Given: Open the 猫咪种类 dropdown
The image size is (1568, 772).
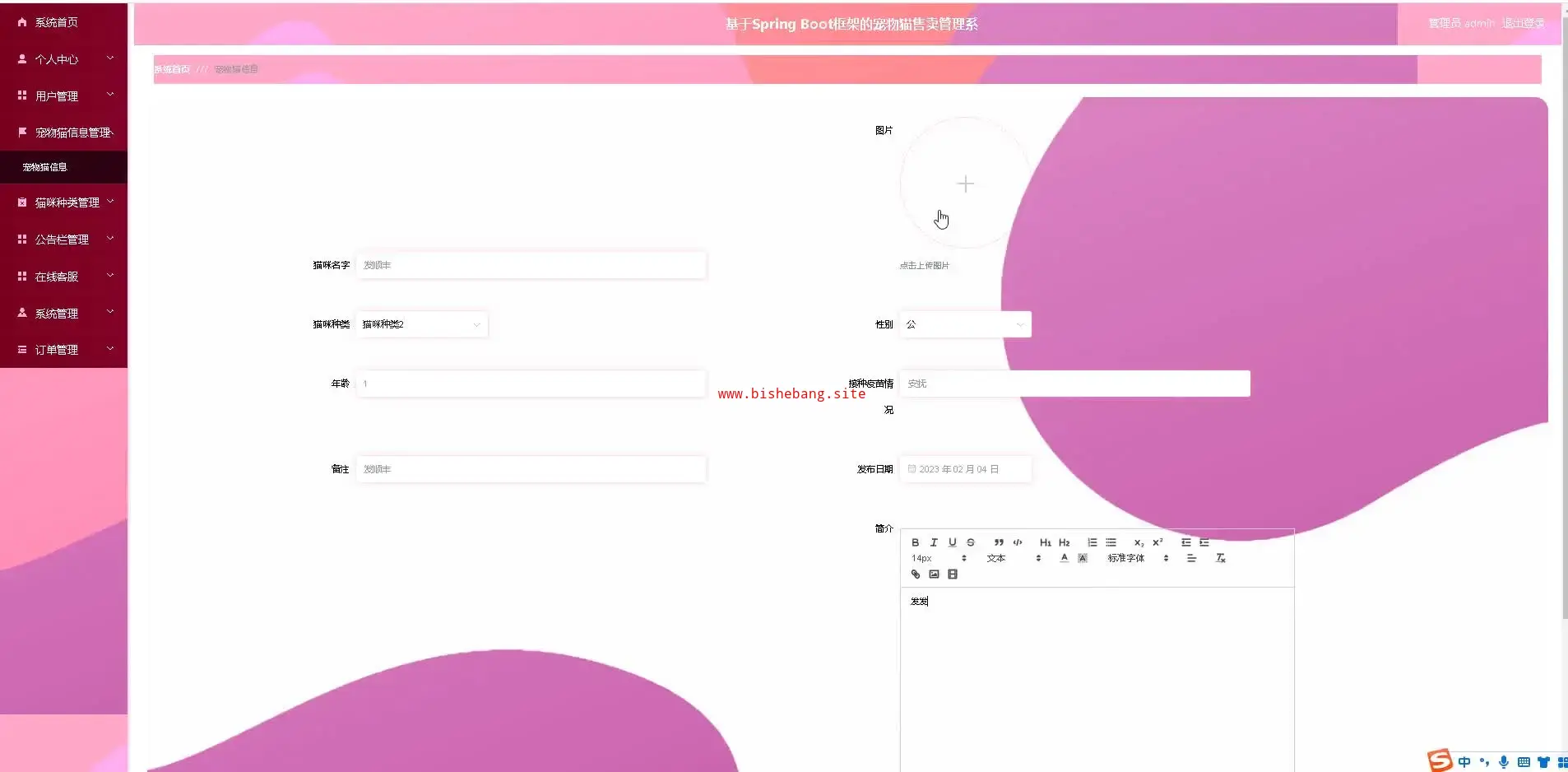Looking at the screenshot, I should tap(422, 324).
